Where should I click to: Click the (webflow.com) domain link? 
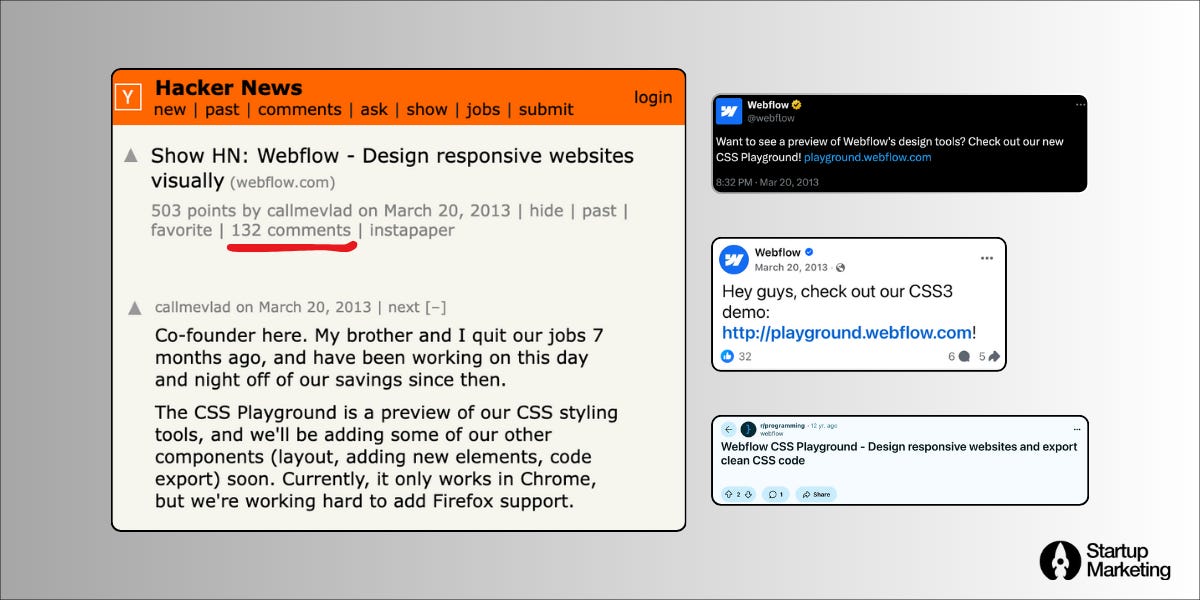click(283, 183)
